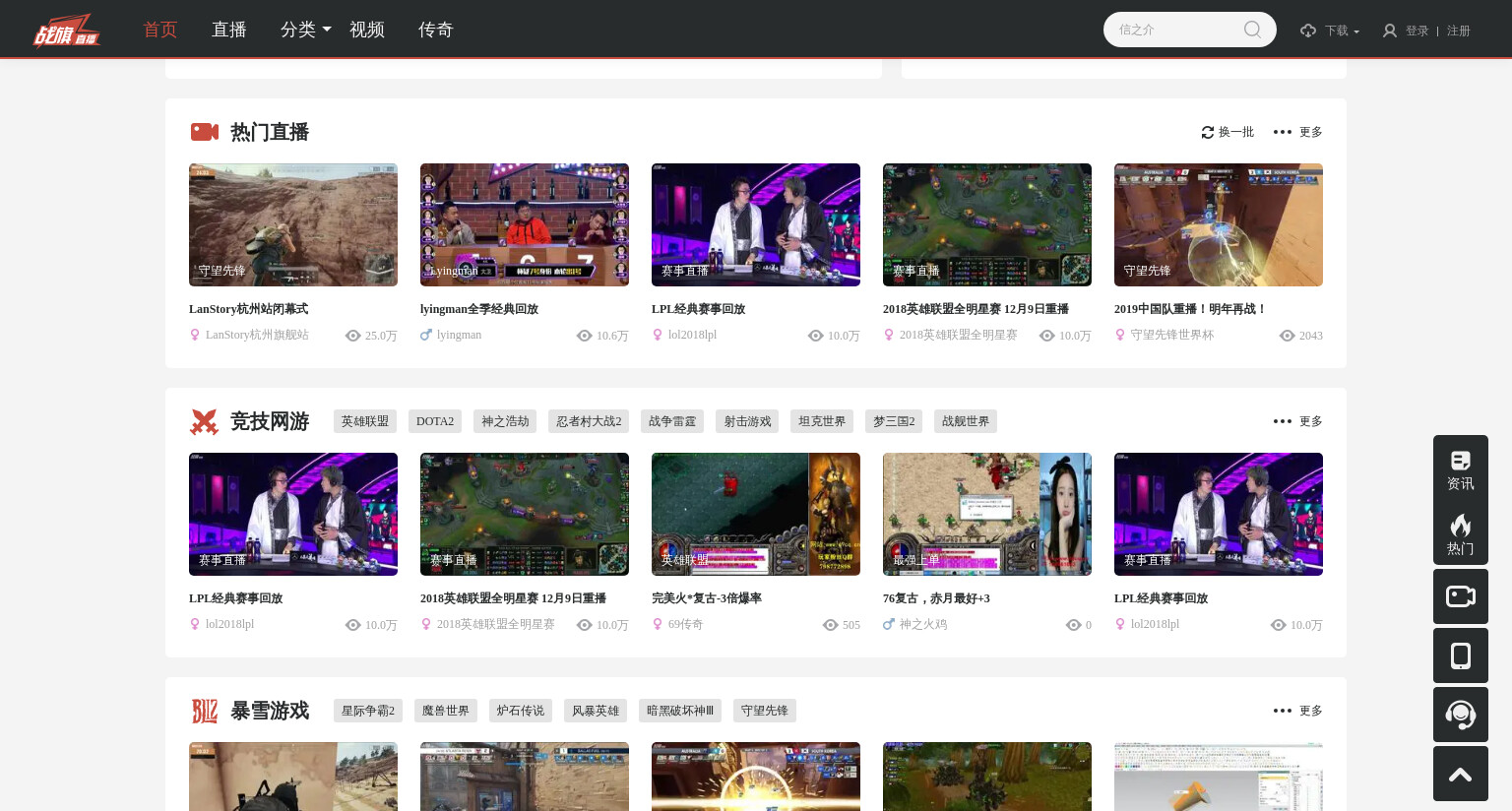Click the female gender icon beside 69传奇
This screenshot has width=1512, height=811.
(x=658, y=624)
